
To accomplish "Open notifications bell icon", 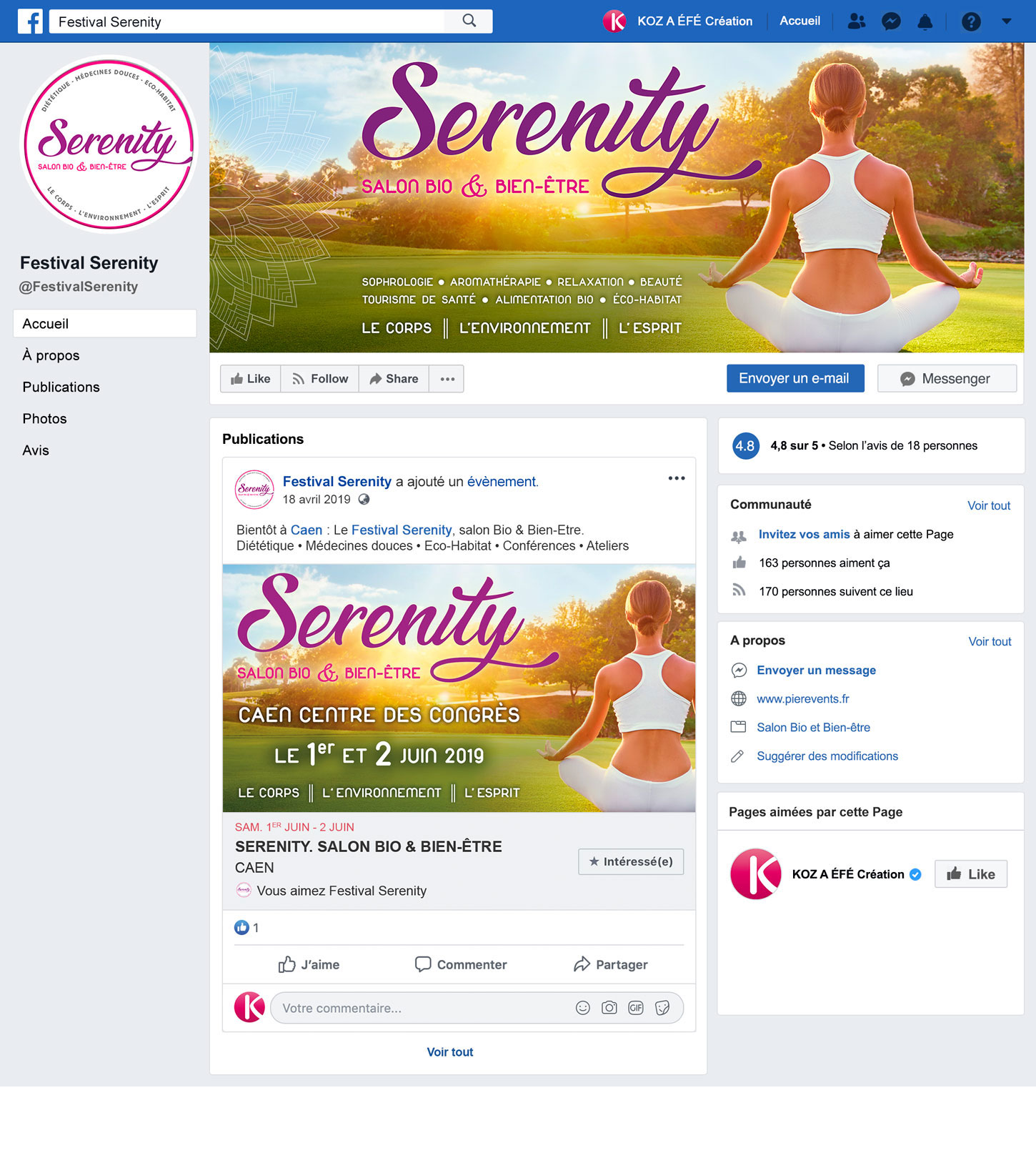I will [x=925, y=21].
